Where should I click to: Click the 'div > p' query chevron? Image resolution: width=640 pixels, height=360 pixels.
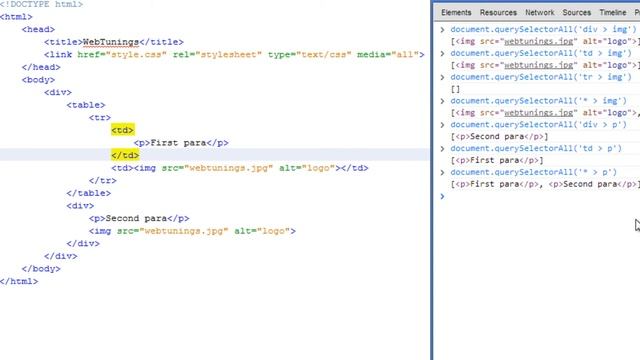tap(442, 125)
